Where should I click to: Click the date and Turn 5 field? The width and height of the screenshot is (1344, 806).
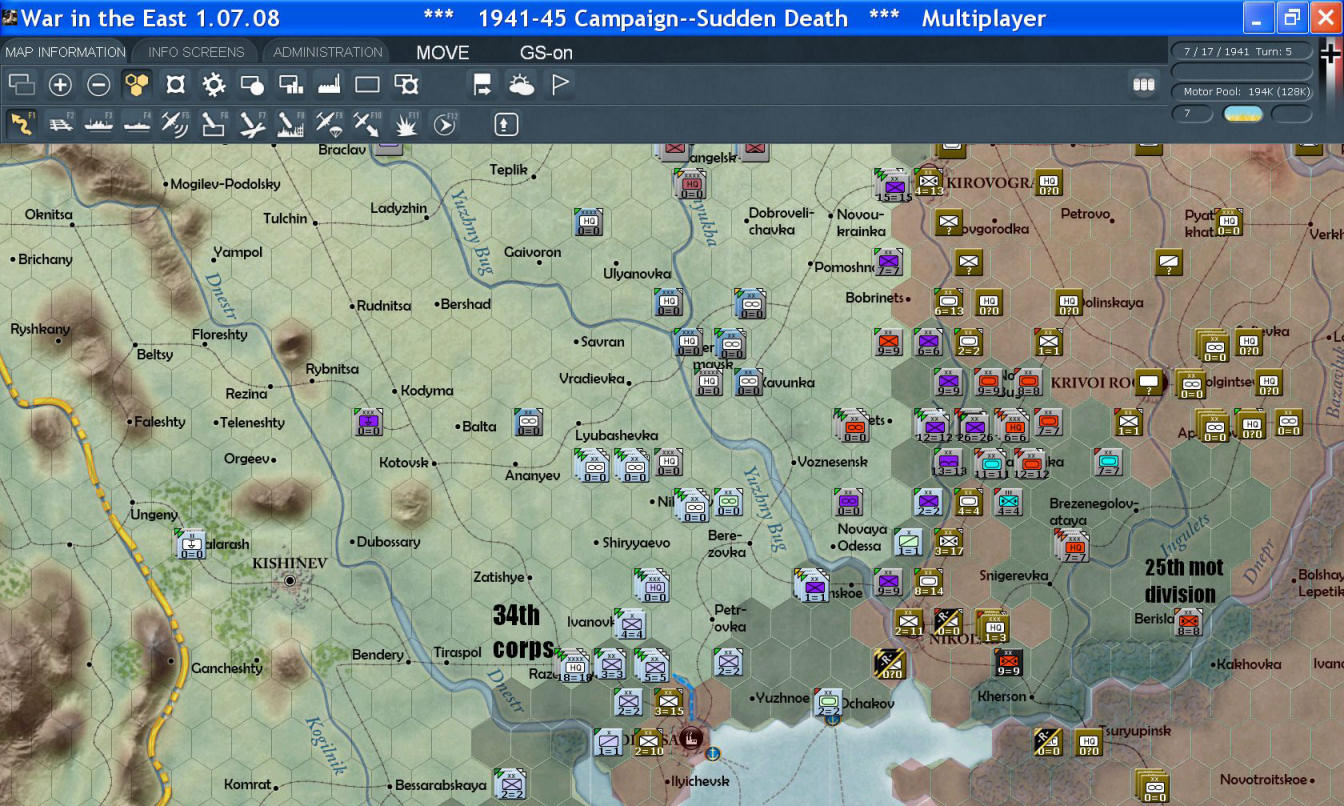tap(1240, 51)
